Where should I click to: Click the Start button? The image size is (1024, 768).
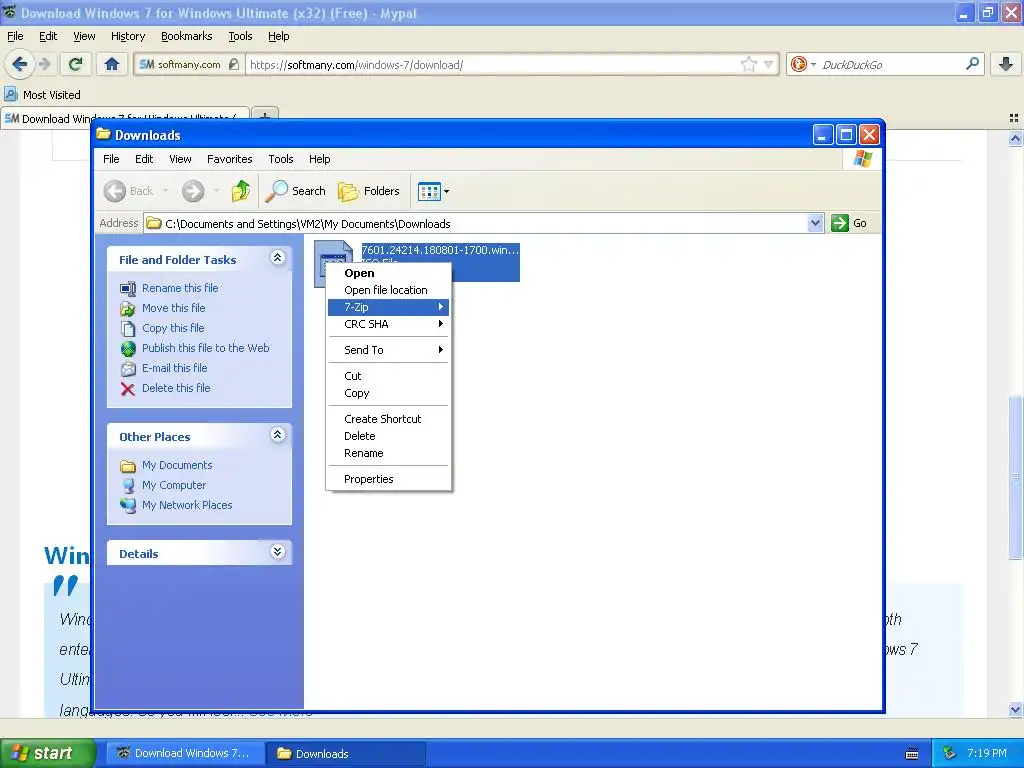pyautogui.click(x=47, y=753)
